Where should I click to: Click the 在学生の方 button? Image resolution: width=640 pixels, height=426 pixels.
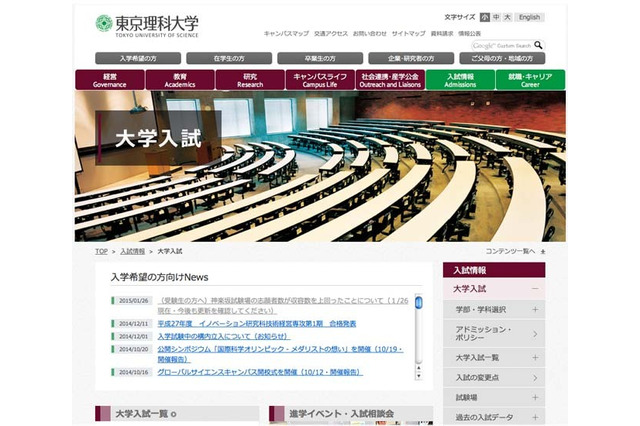click(229, 58)
